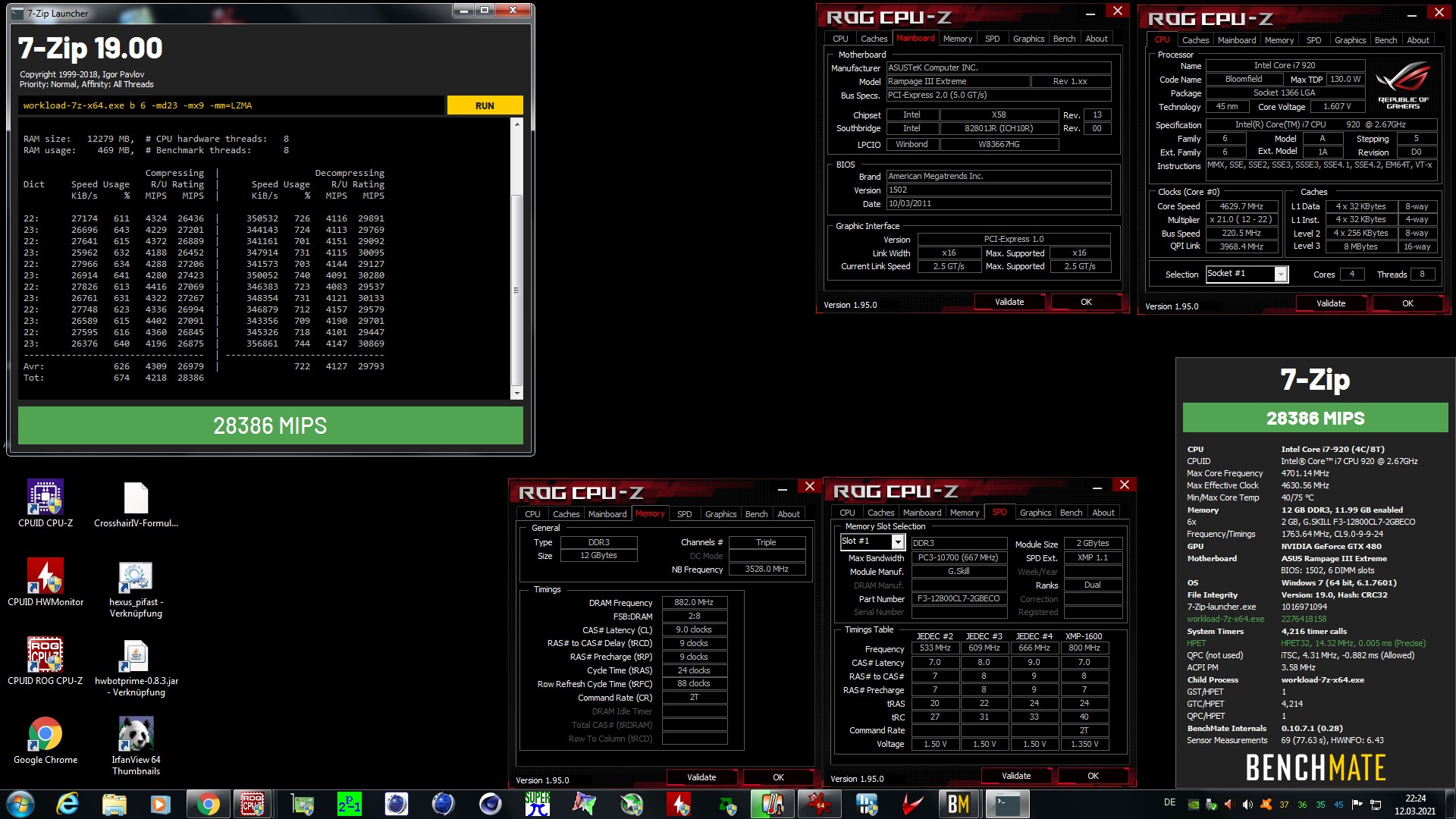Viewport: 1456px width, 819px height.
Task: Click the 7-Zip command line input field
Action: point(231,105)
